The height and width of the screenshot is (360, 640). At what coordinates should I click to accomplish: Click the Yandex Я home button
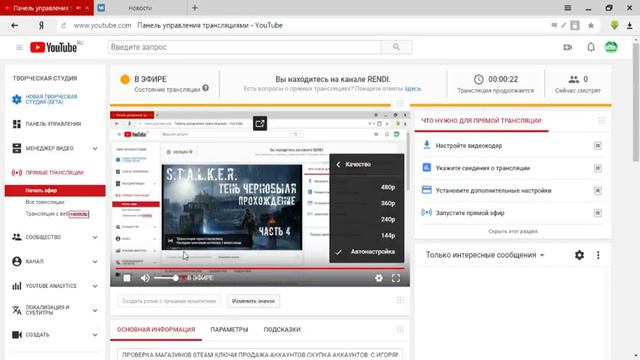pyautogui.click(x=41, y=25)
